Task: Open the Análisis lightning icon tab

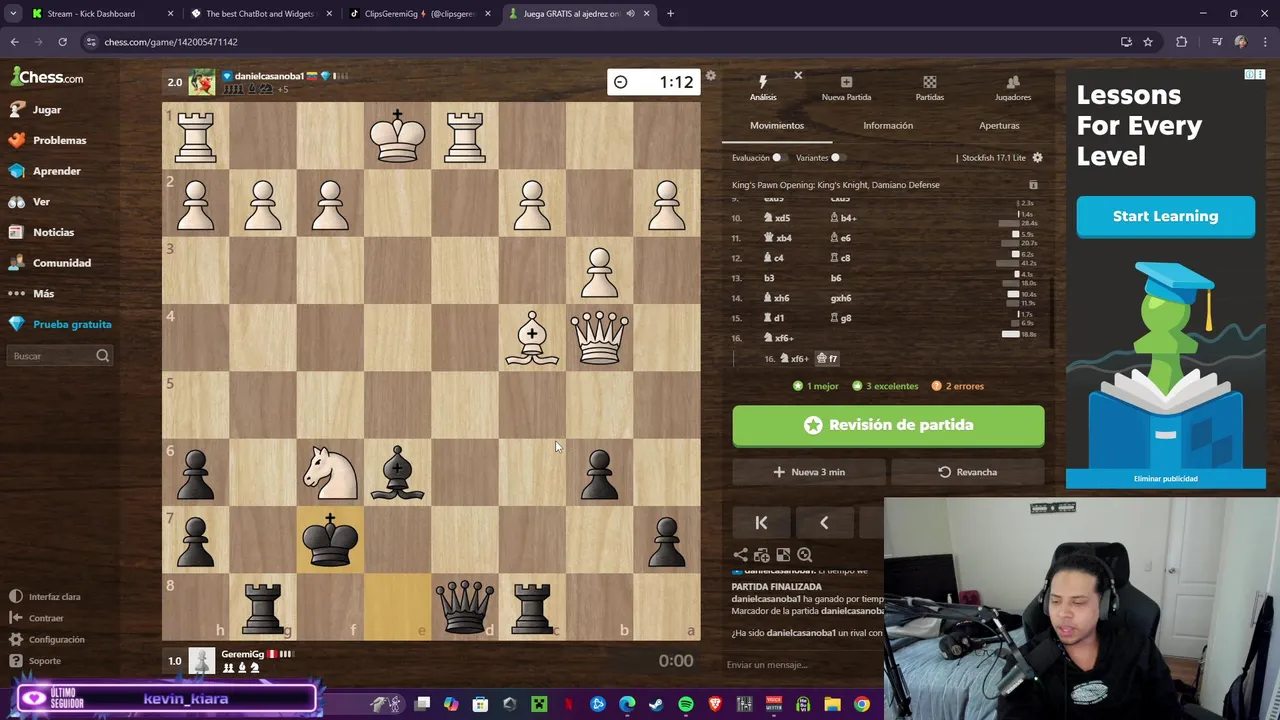Action: (x=763, y=88)
